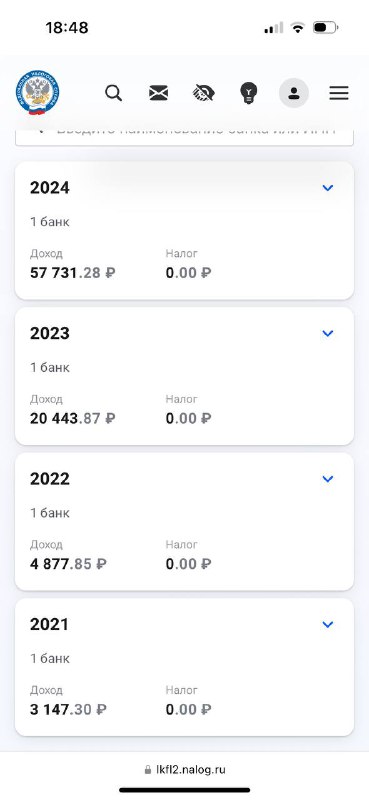This screenshot has height=800, width=369.
Task: Tap the lkfl2.nalog.ru address bar
Action: click(185, 769)
